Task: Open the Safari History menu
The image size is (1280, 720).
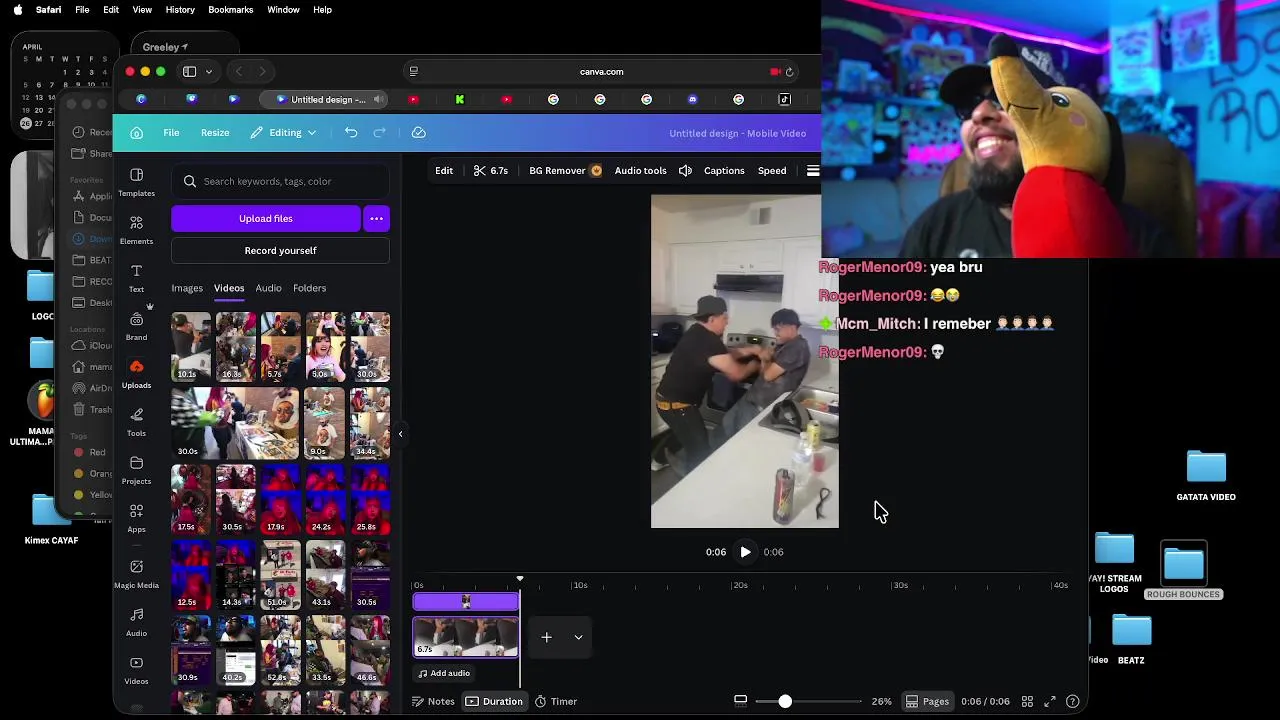Action: pos(180,10)
